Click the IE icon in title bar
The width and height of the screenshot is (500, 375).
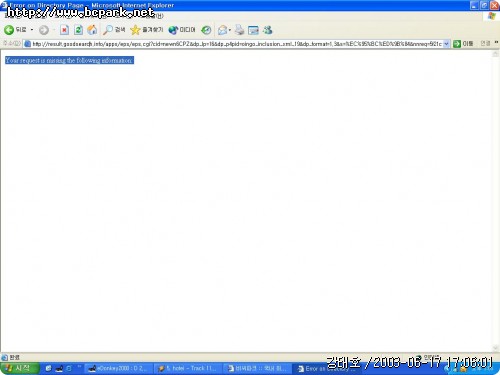point(4,5)
